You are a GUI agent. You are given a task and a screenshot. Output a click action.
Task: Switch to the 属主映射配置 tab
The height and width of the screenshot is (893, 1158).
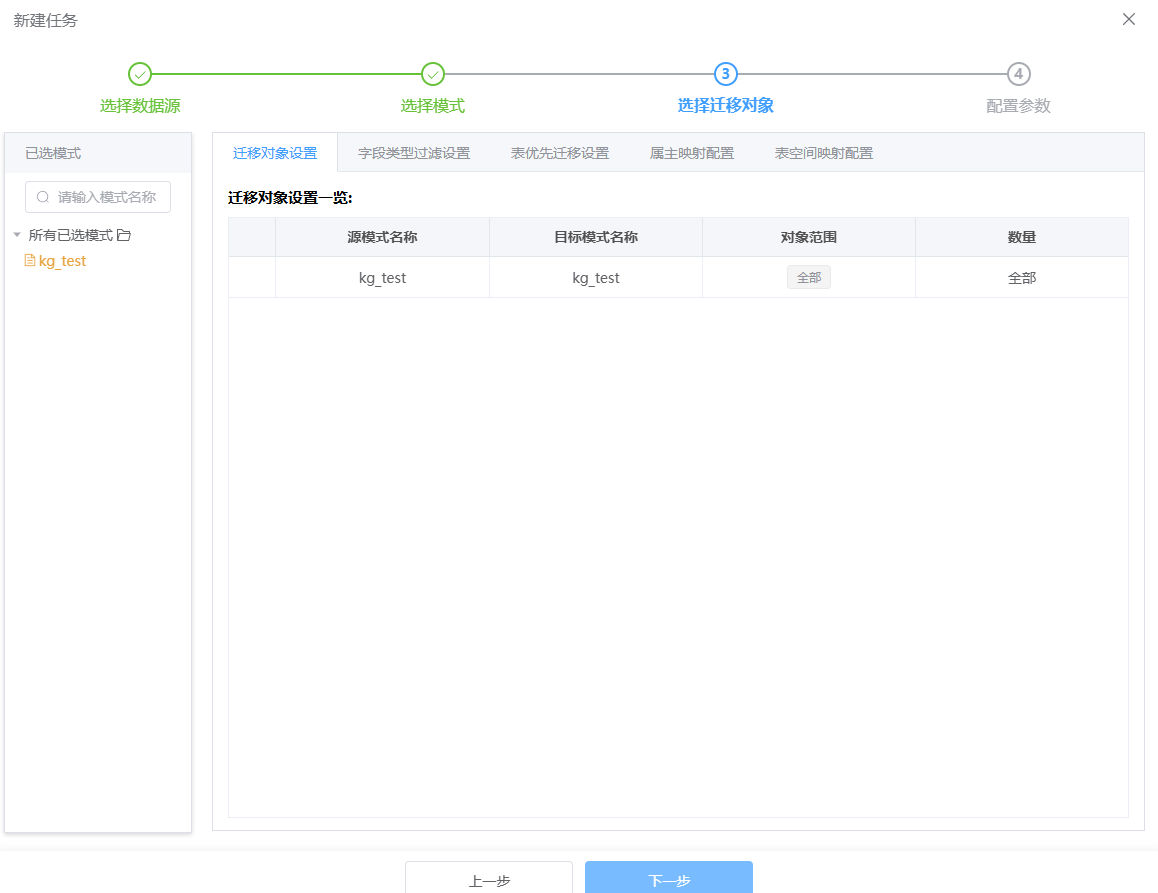pos(691,153)
